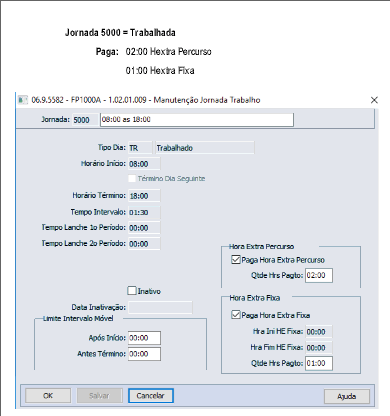Focus the Horário Término field

coord(144,196)
